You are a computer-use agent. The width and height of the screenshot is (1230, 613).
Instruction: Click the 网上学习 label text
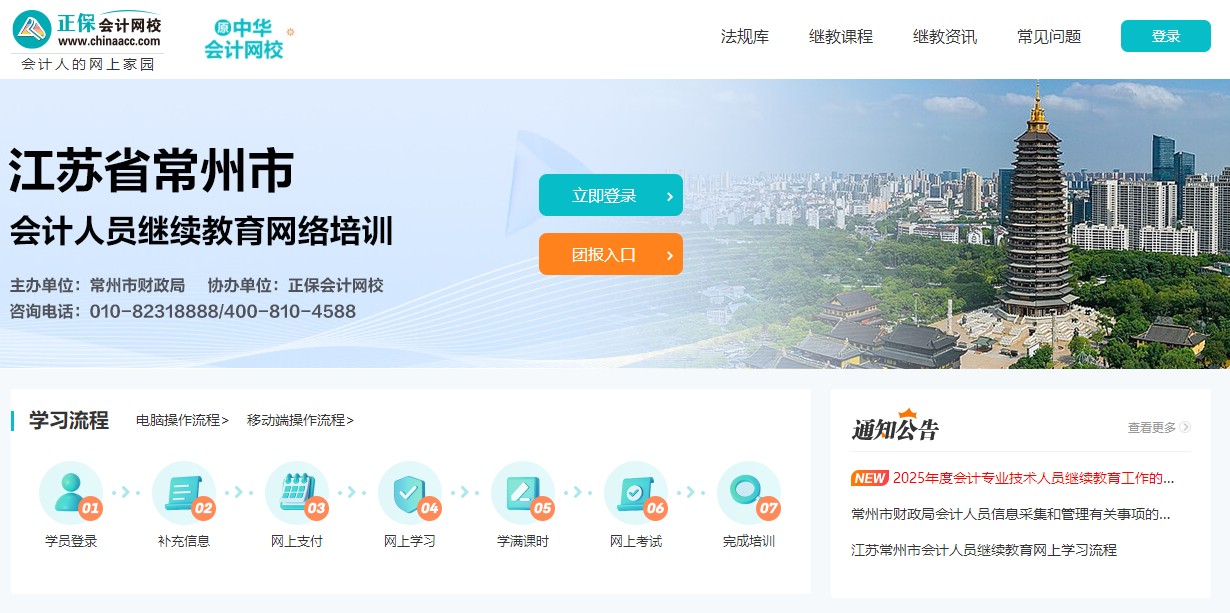coord(410,541)
